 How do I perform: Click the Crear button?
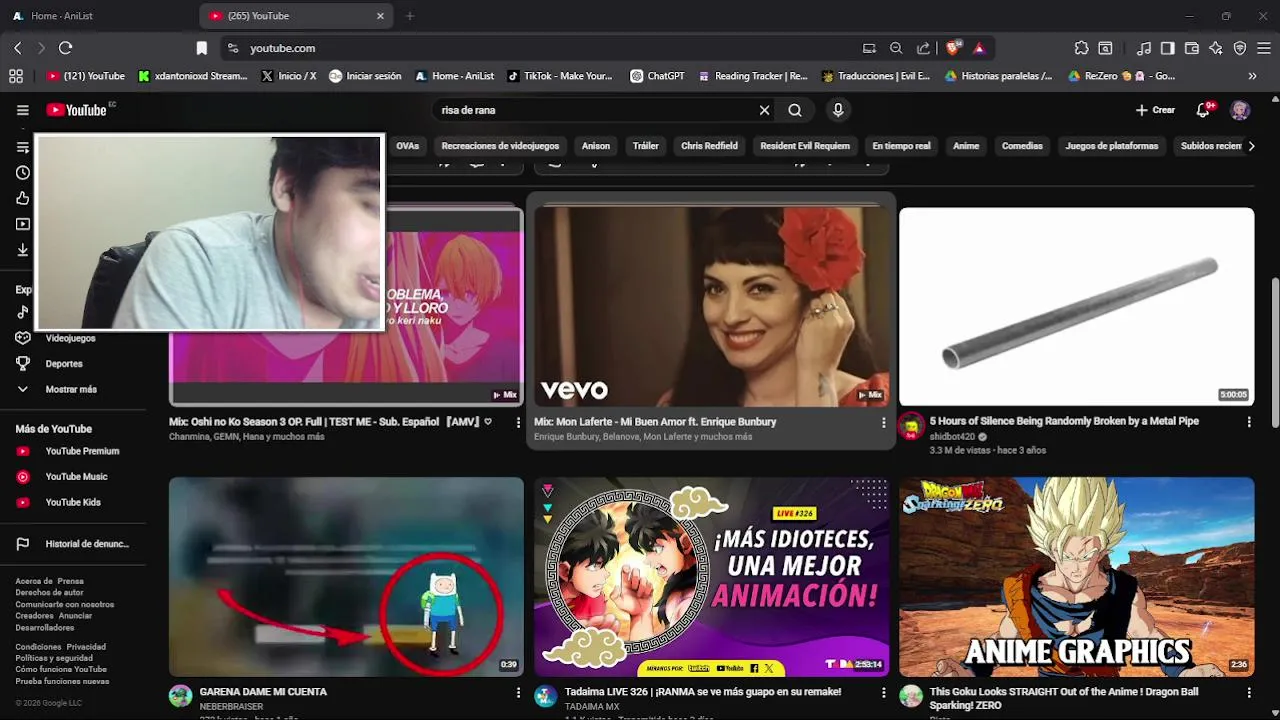click(x=1155, y=110)
